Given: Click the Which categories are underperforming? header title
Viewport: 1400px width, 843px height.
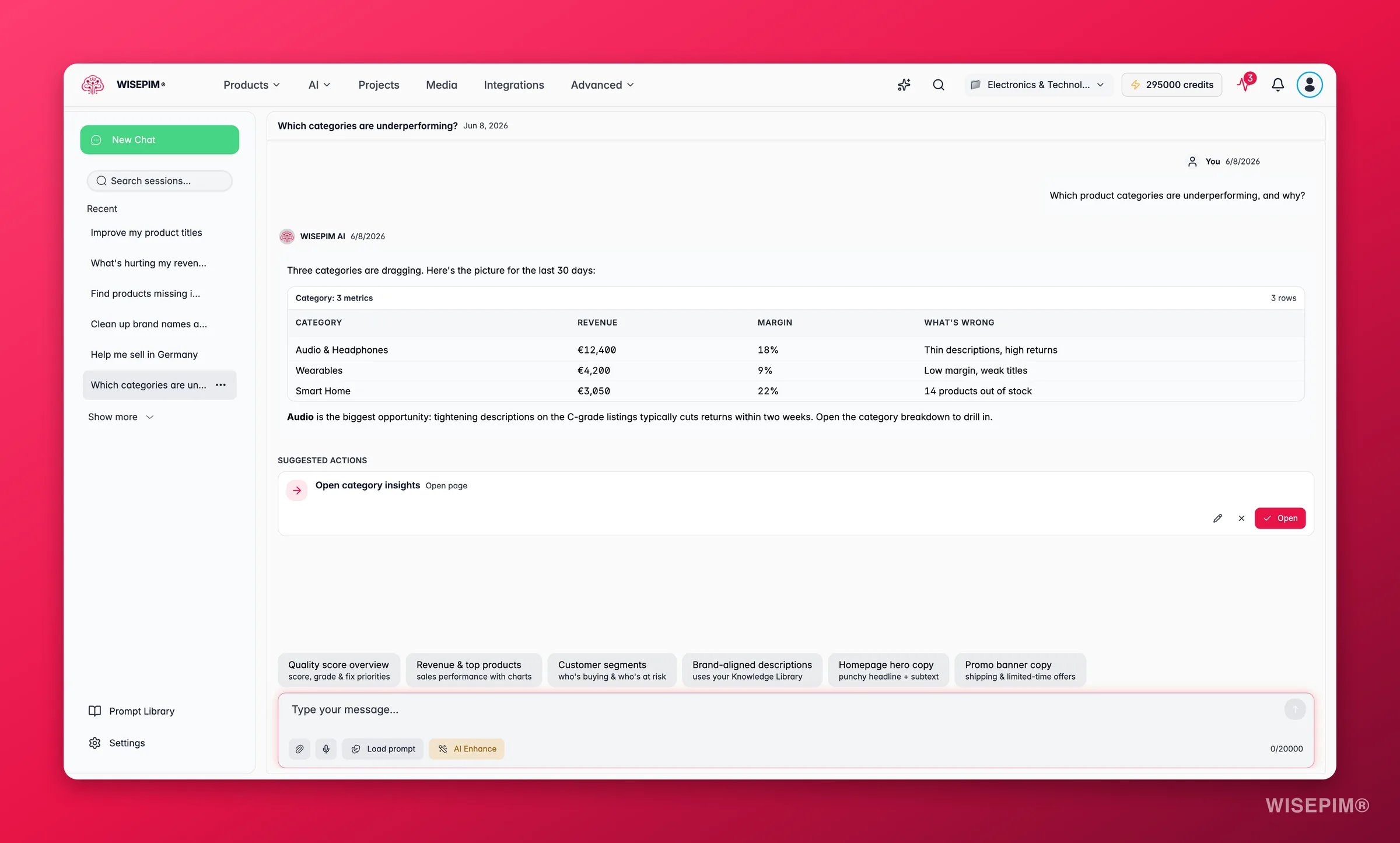Looking at the screenshot, I should coord(367,125).
